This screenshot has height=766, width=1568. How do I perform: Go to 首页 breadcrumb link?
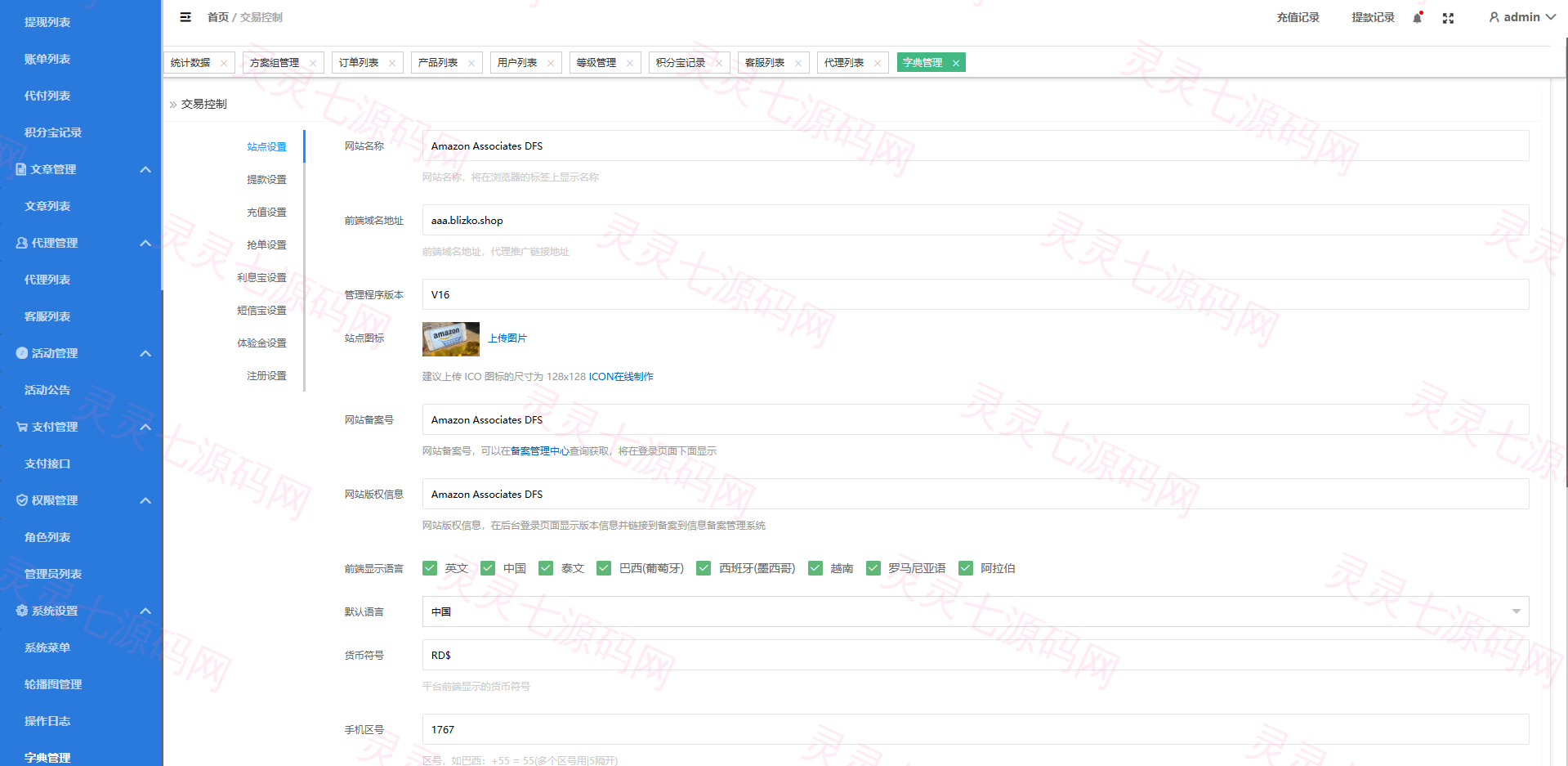218,17
